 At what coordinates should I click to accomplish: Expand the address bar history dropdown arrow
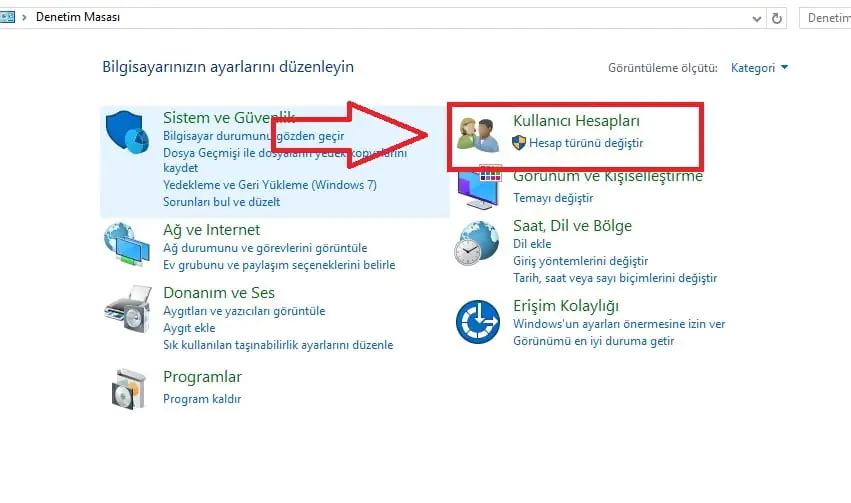pyautogui.click(x=757, y=19)
